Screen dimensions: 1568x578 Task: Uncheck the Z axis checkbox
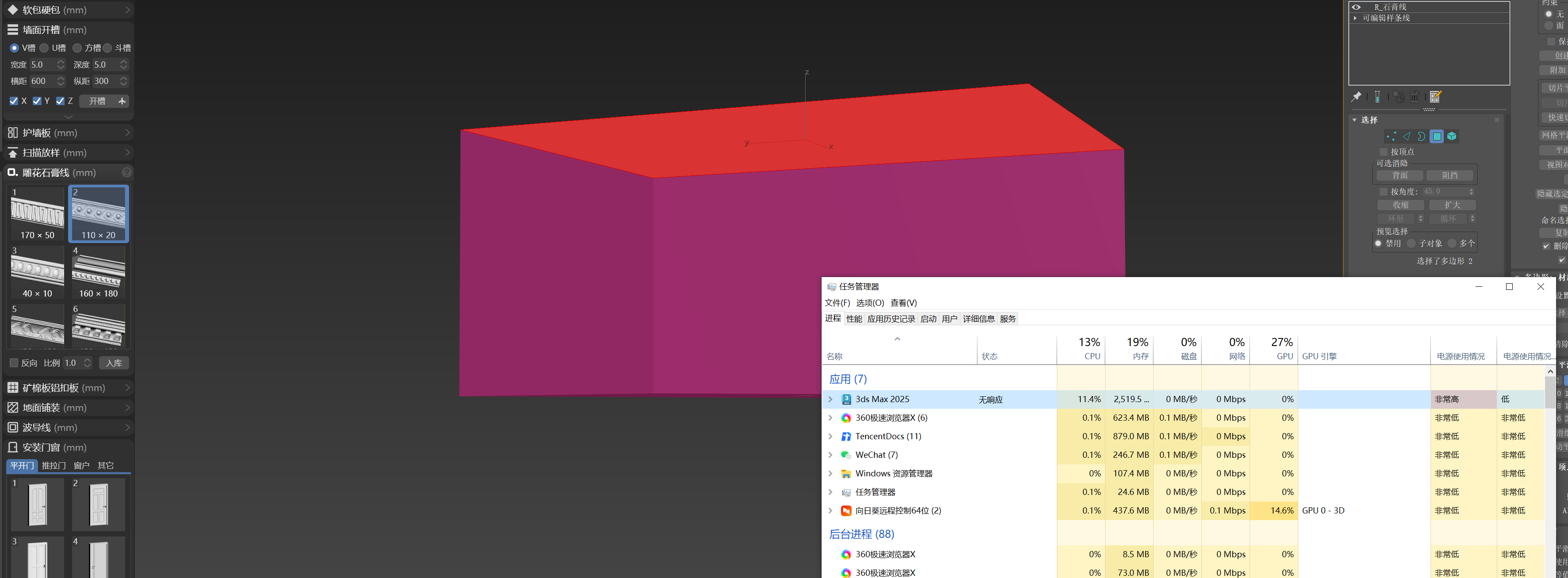click(60, 101)
